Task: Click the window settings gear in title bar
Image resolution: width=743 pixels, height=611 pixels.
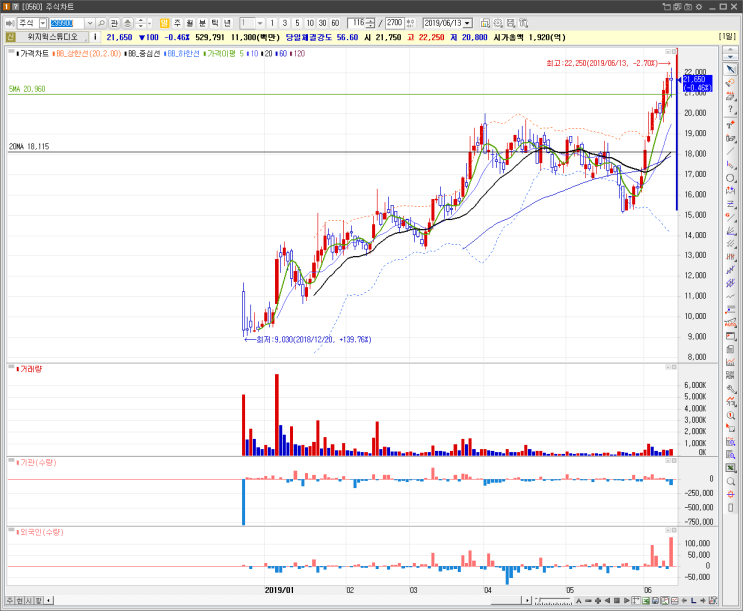Action: pyautogui.click(x=698, y=7)
